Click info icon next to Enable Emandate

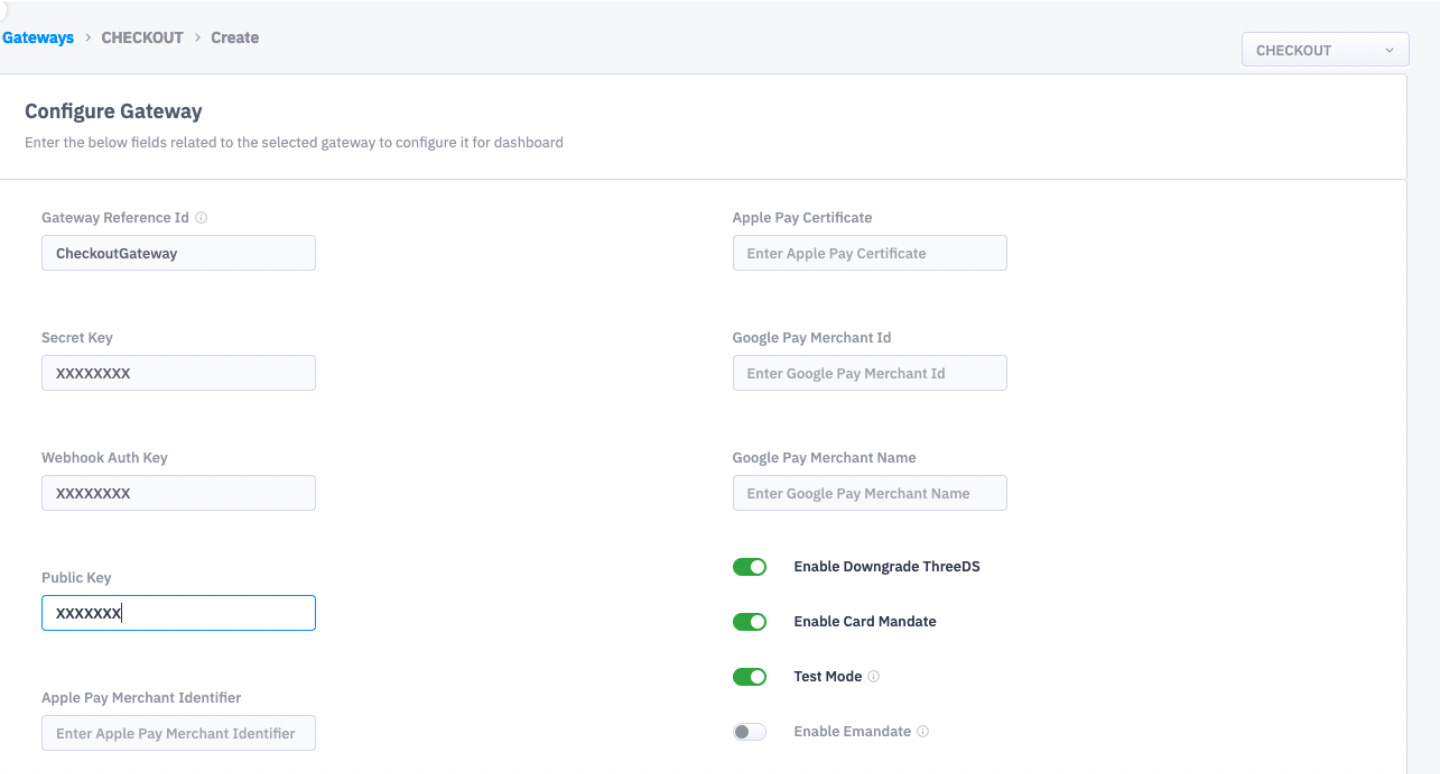(x=923, y=732)
